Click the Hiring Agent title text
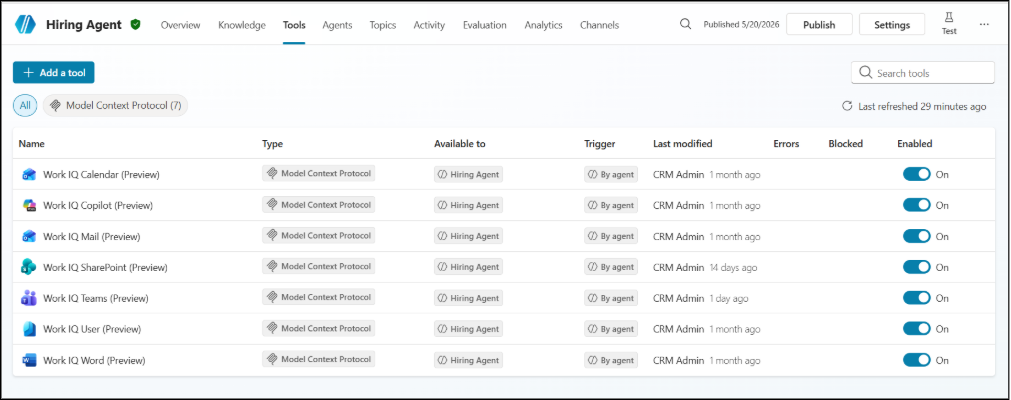The image size is (1011, 400). (x=84, y=25)
